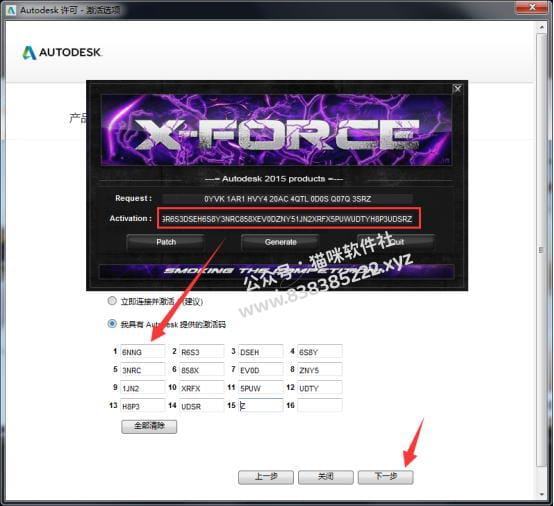Click field 8 containing ZNY5
The width and height of the screenshot is (554, 506).
coord(320,370)
